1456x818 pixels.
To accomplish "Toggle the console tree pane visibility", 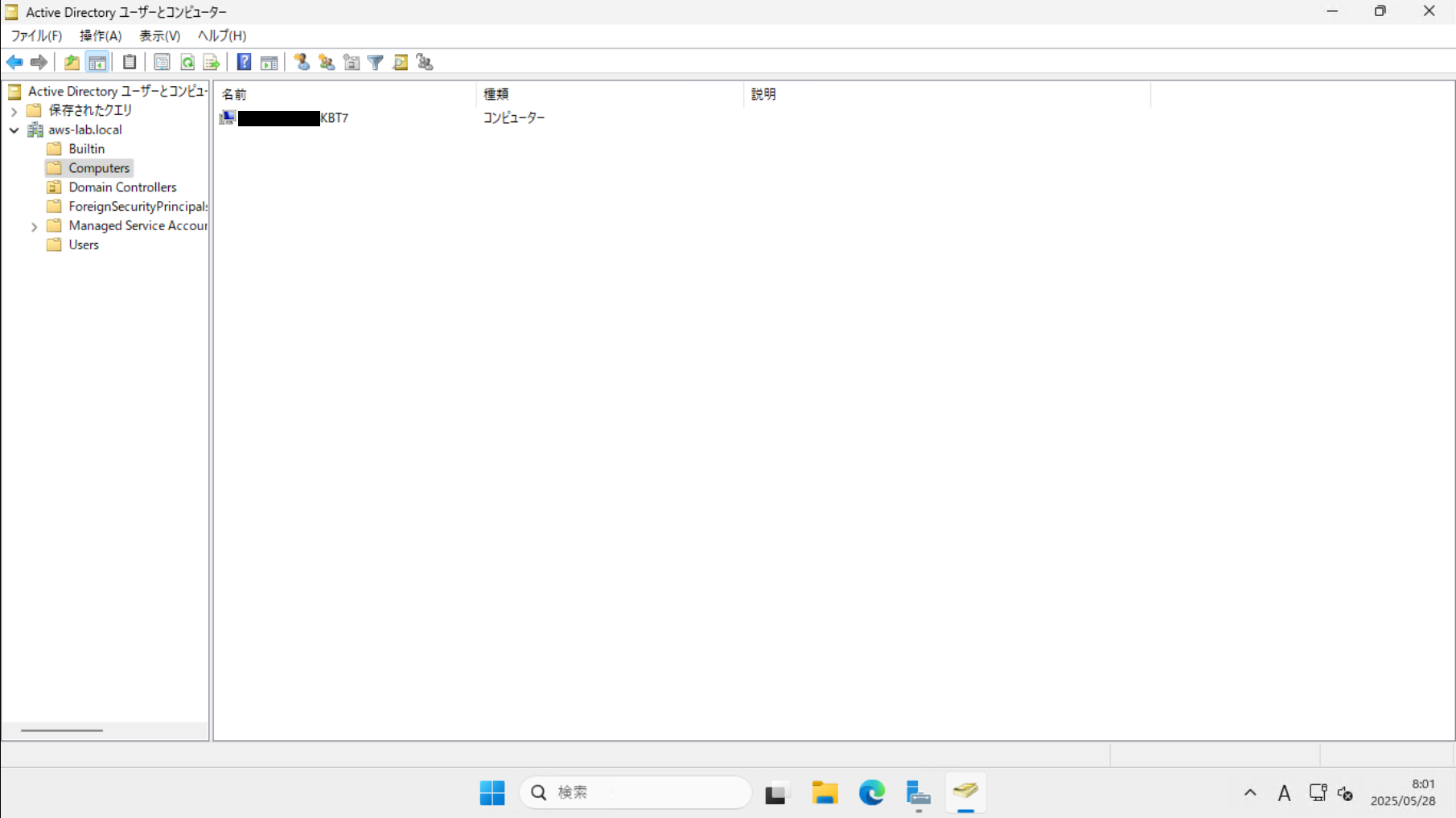I will (x=97, y=62).
